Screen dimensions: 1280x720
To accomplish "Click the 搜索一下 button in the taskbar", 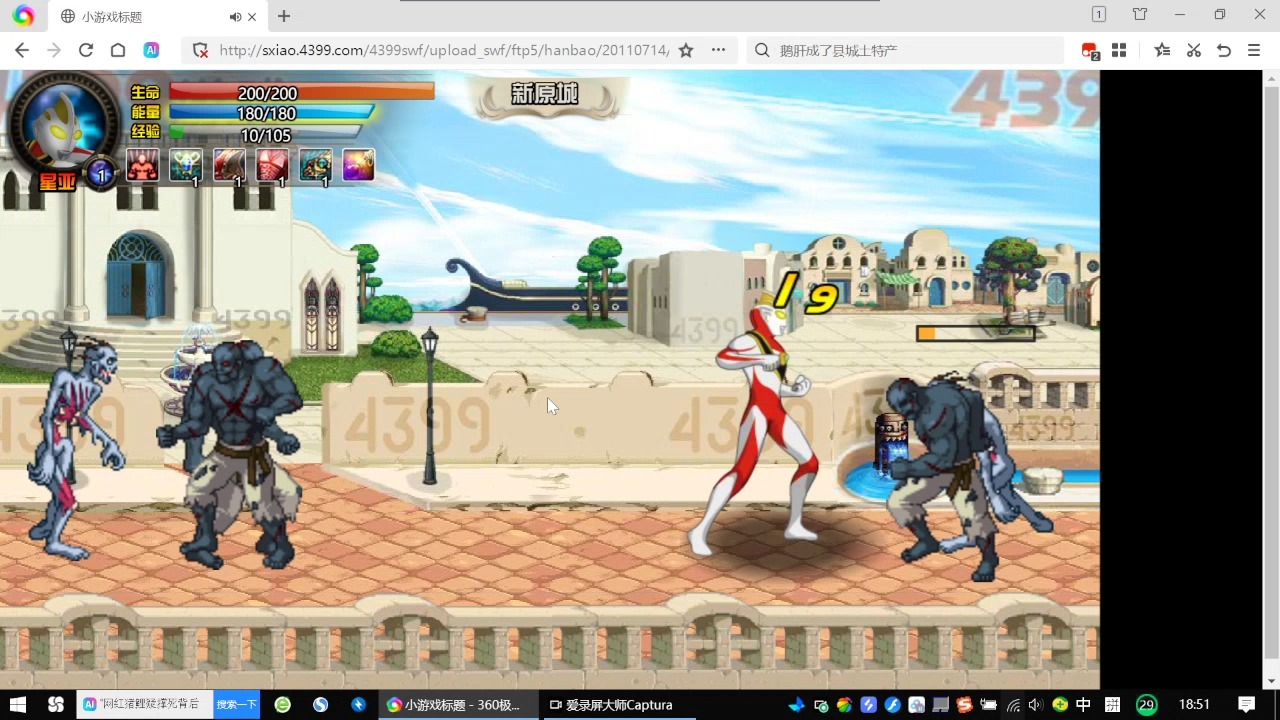I will [236, 705].
